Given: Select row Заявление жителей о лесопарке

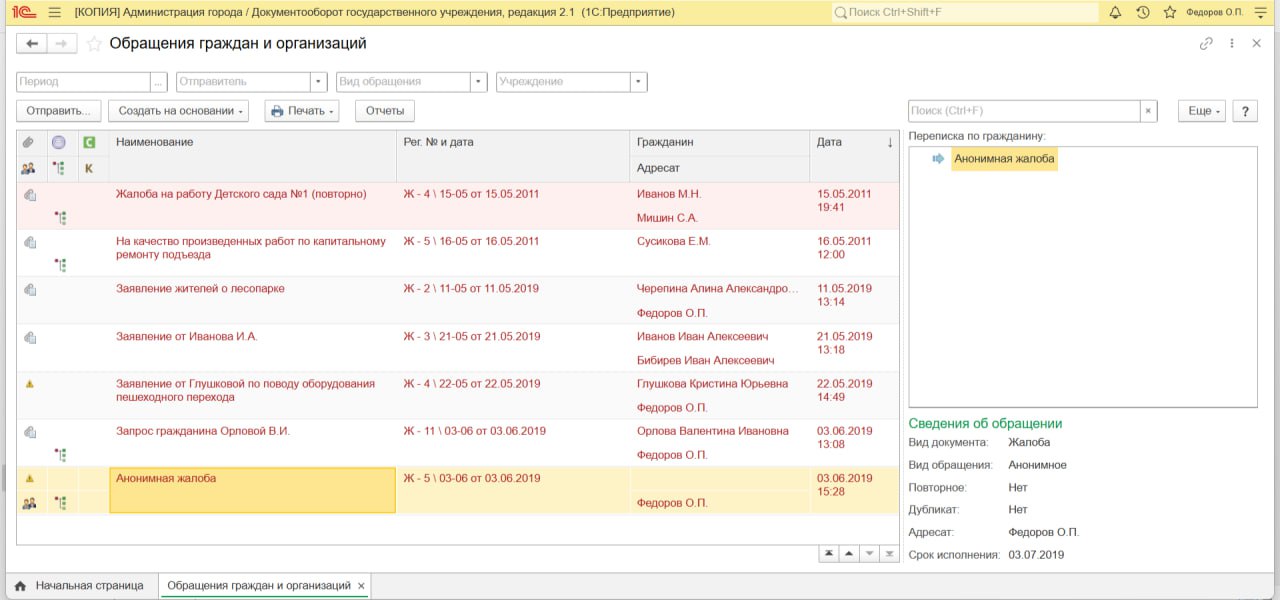Looking at the screenshot, I should (458, 300).
